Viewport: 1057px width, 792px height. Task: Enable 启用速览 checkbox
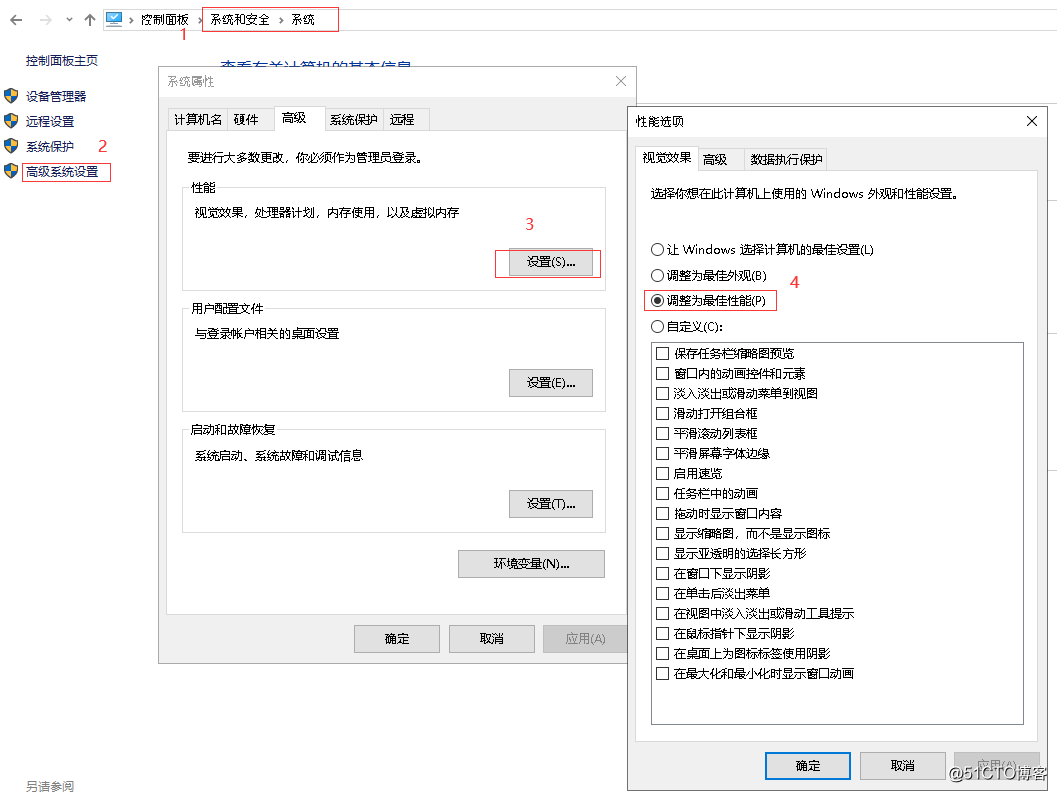[663, 474]
